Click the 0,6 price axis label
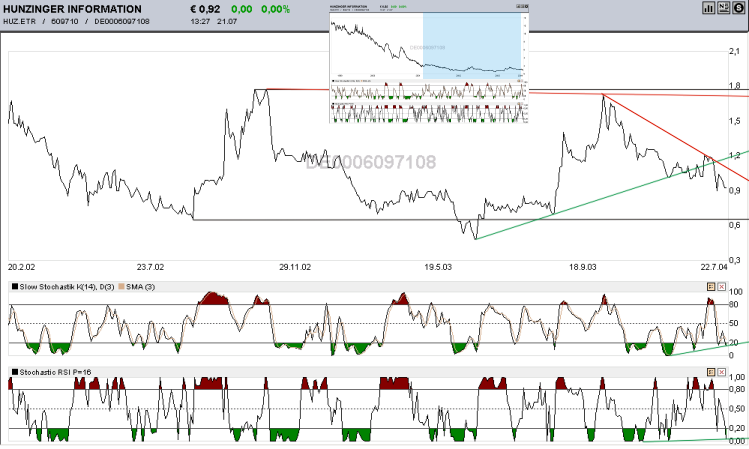 pyautogui.click(x=735, y=225)
